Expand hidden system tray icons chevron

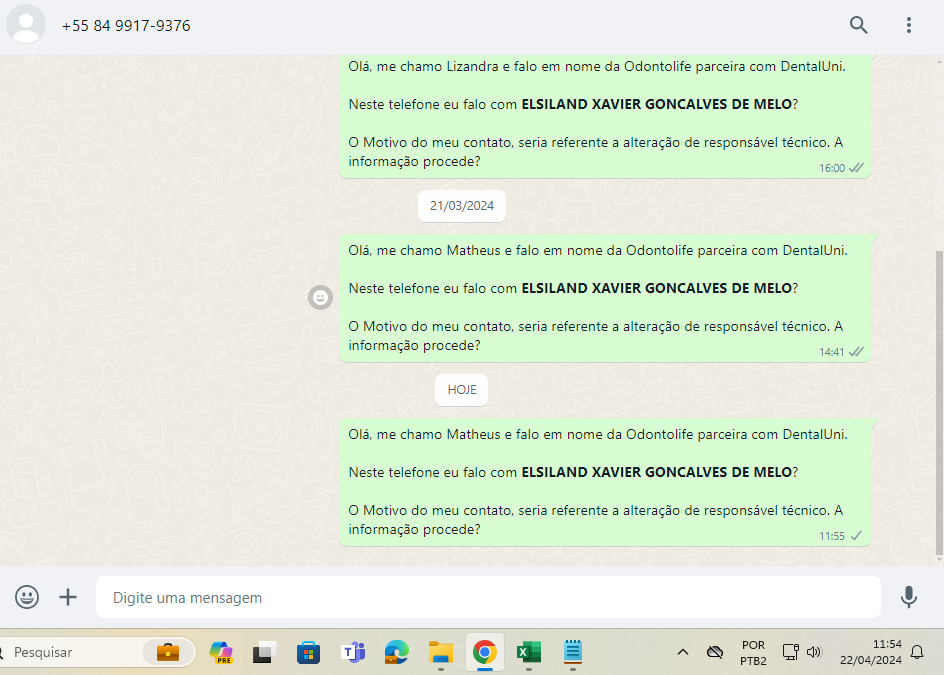pyautogui.click(x=683, y=652)
